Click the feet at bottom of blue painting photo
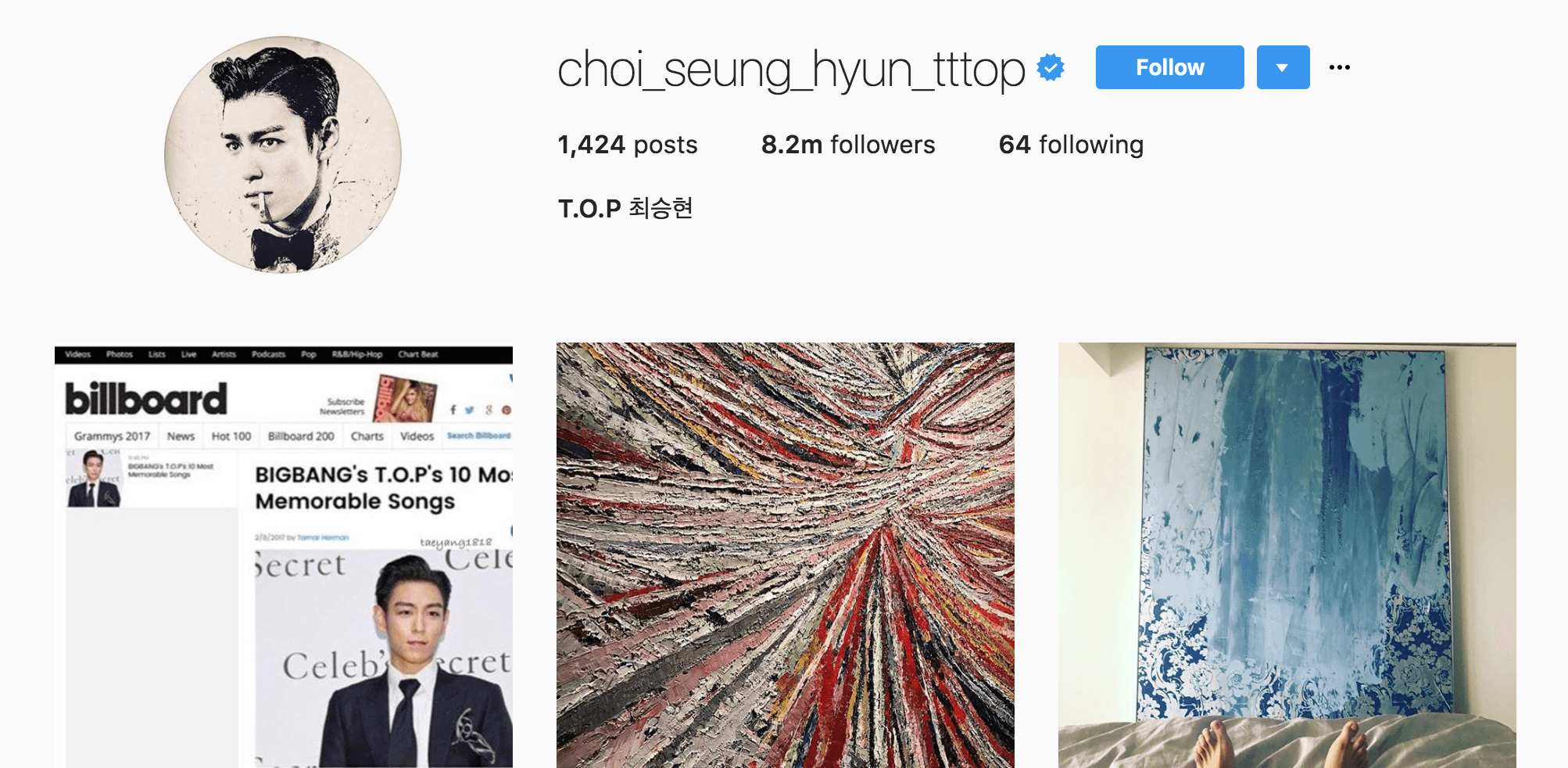Screen dimensions: 1568x768 click(x=1282, y=744)
